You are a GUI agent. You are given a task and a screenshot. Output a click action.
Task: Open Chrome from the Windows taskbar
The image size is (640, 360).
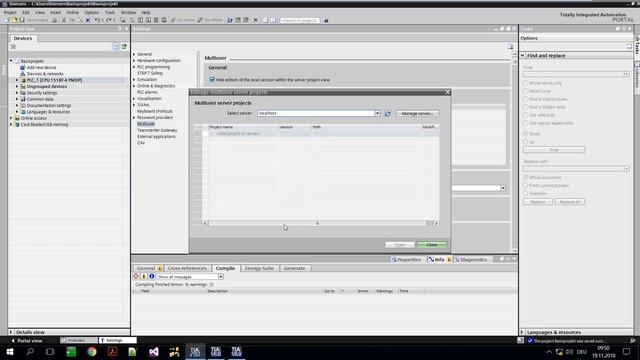click(92, 351)
